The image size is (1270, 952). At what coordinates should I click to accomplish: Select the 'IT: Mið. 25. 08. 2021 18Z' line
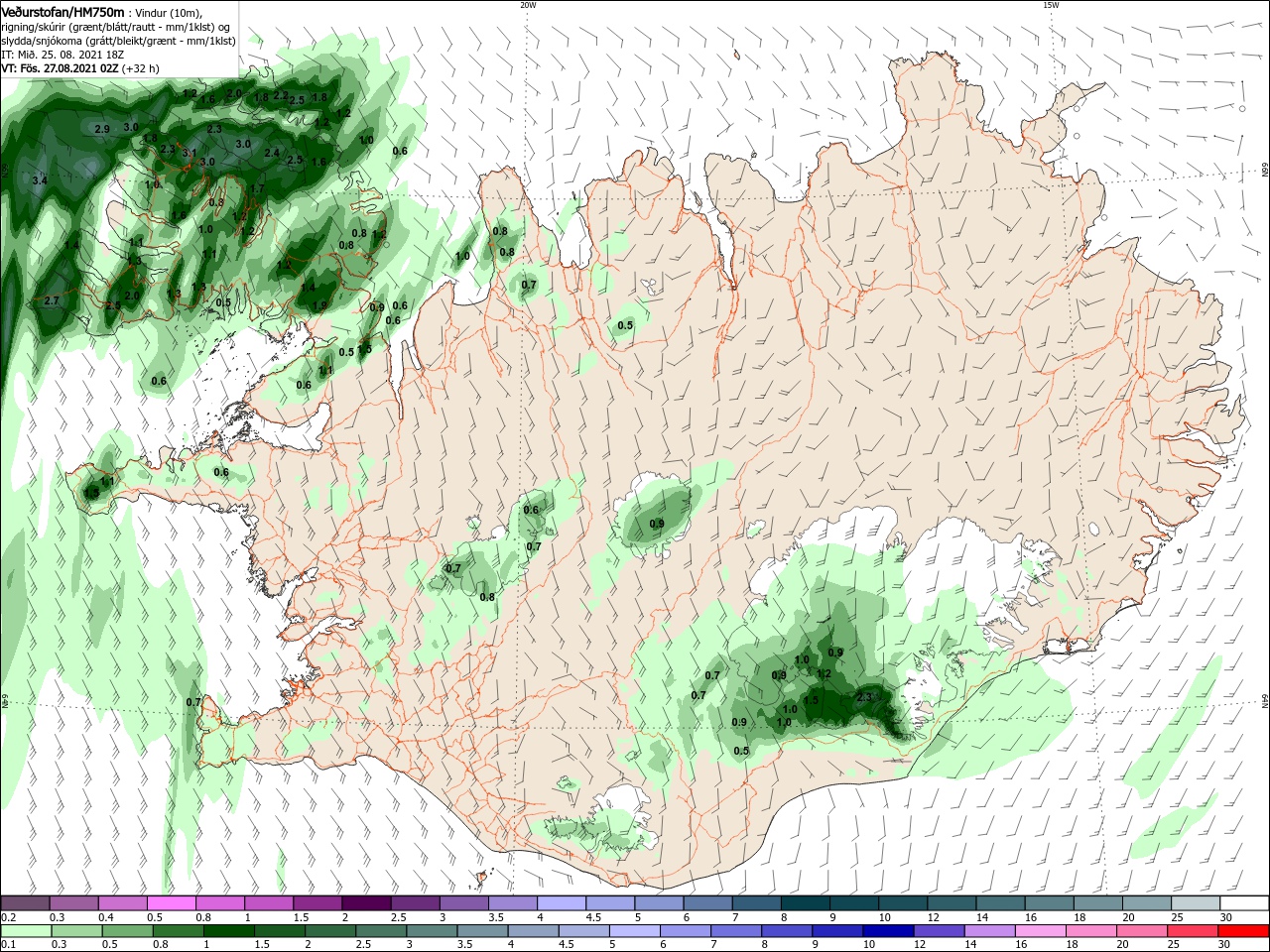pos(62,55)
